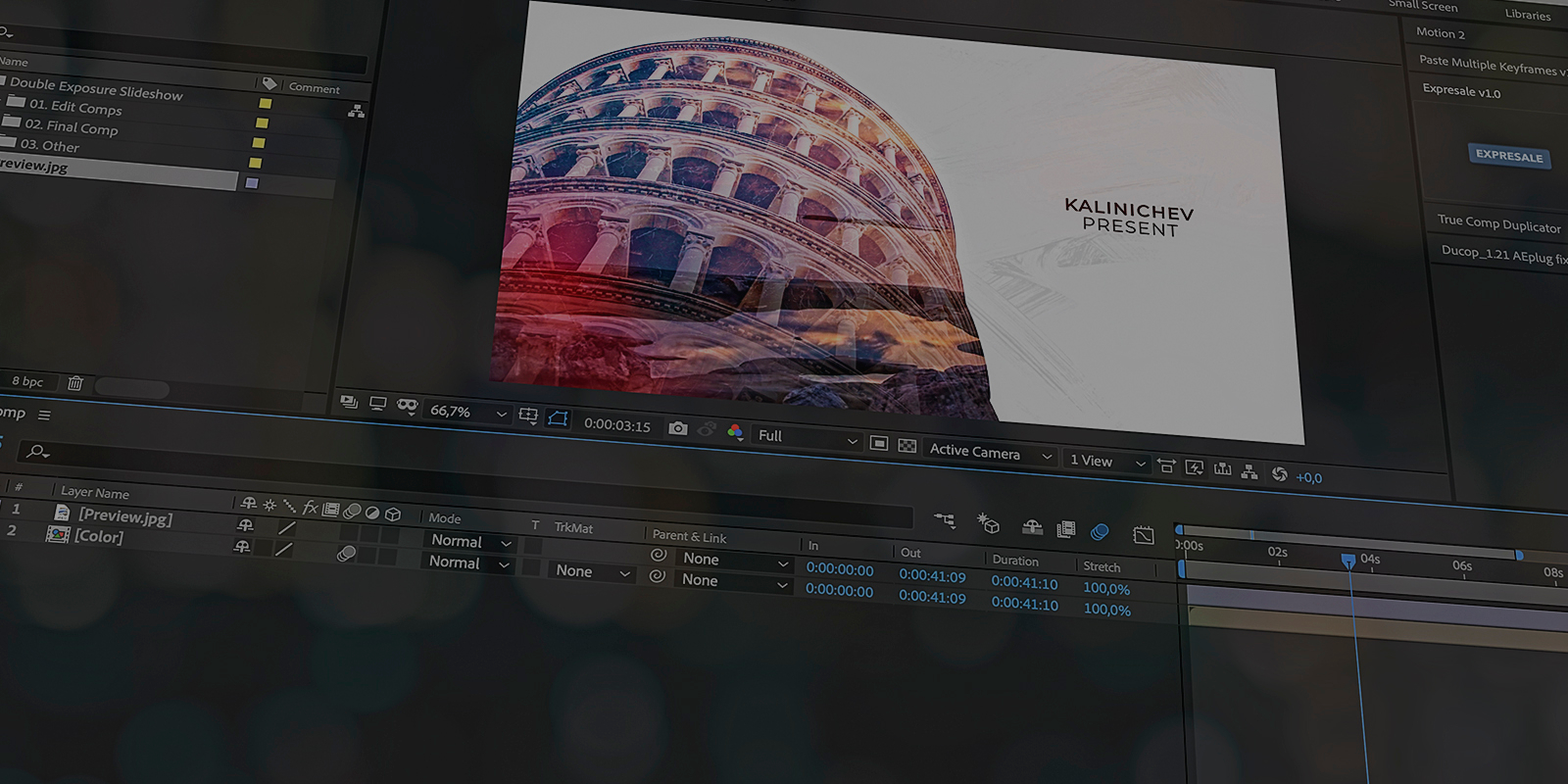
Task: Toggle the transparency grid checkerboard
Action: coord(907,446)
